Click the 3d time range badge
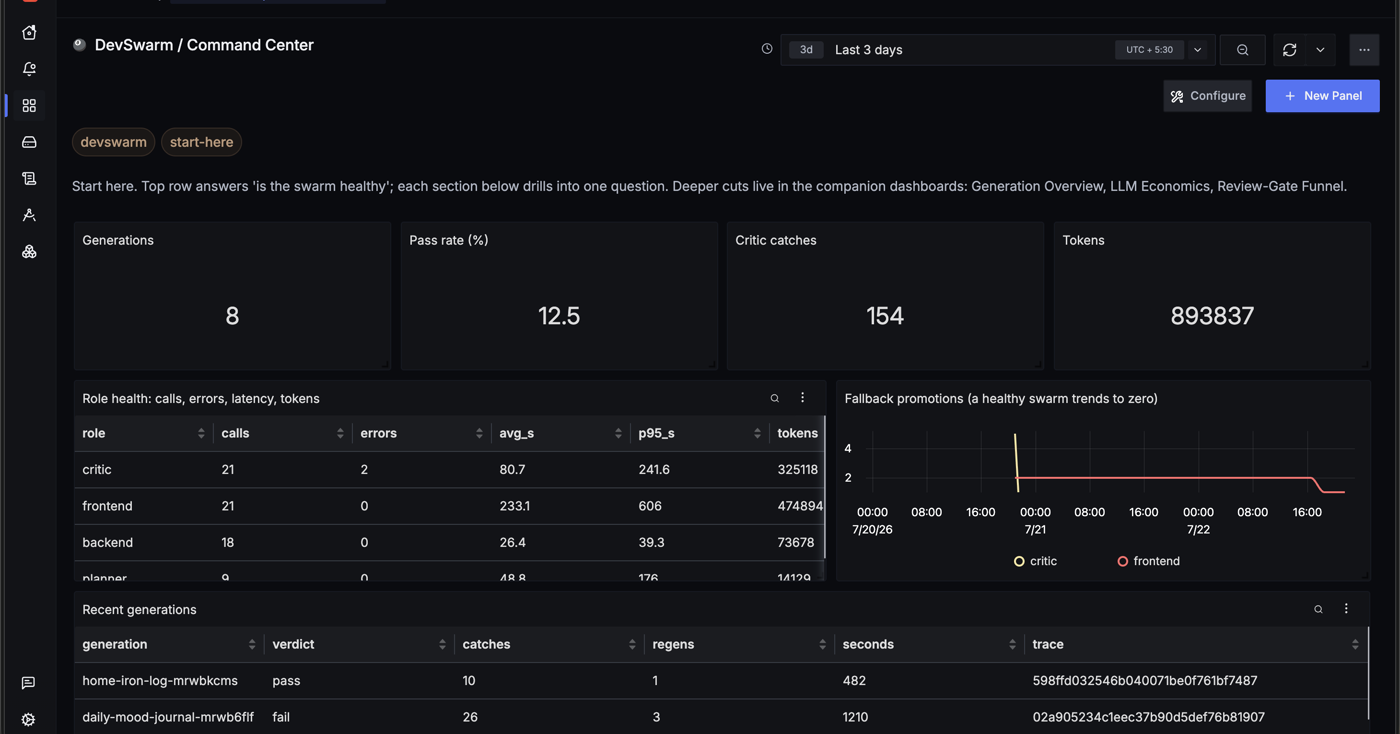Image resolution: width=1400 pixels, height=734 pixels. (x=806, y=50)
